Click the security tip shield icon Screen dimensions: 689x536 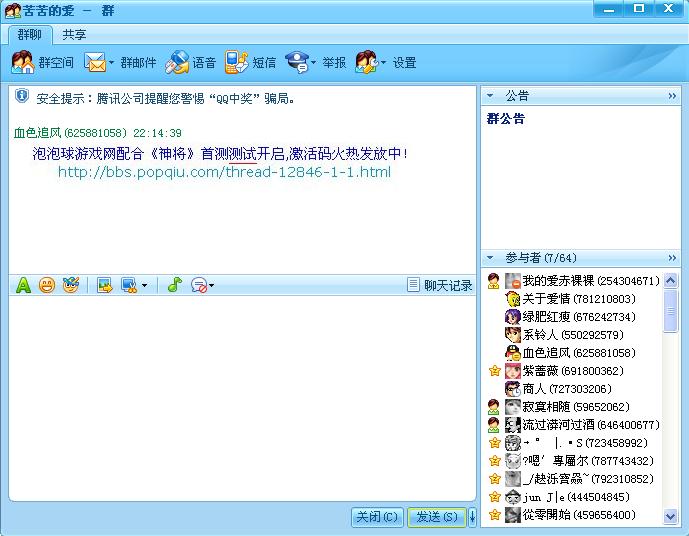(22, 96)
